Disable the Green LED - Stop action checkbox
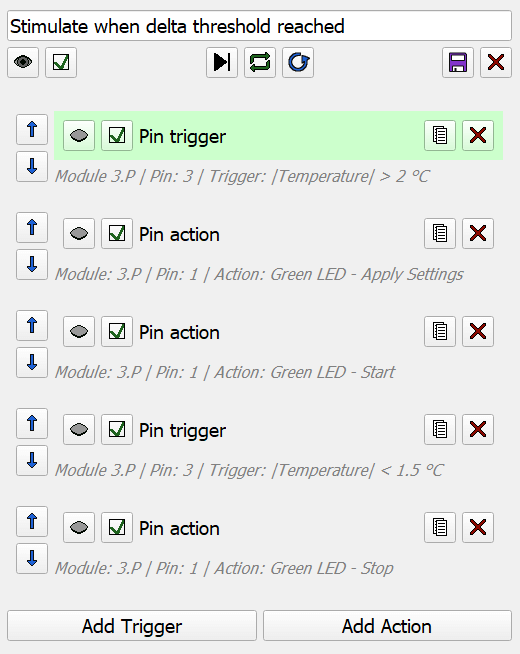Image resolution: width=520 pixels, height=654 pixels. 117,528
